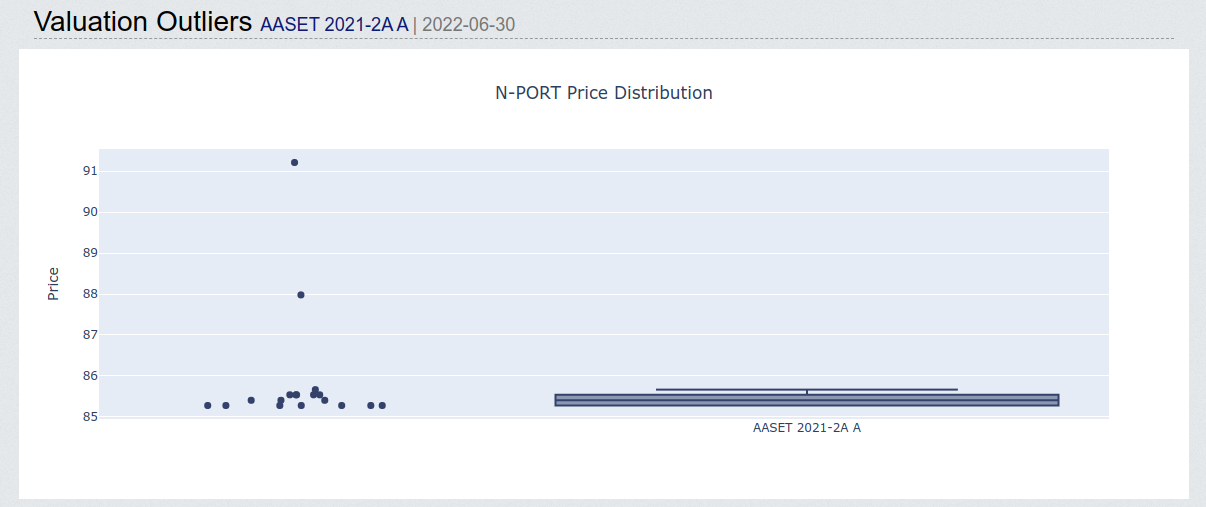The image size is (1206, 507).
Task: Click the Valuation Outliers page heading
Action: [x=143, y=22]
